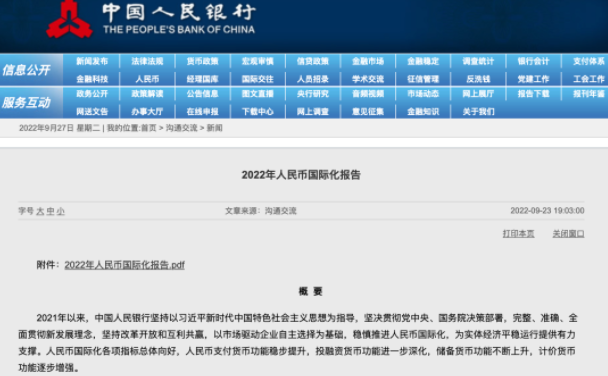Viewport: 608px width, 376px height.
Task: Click the 文章来源: 沟通交流 source text
Action: (261, 211)
